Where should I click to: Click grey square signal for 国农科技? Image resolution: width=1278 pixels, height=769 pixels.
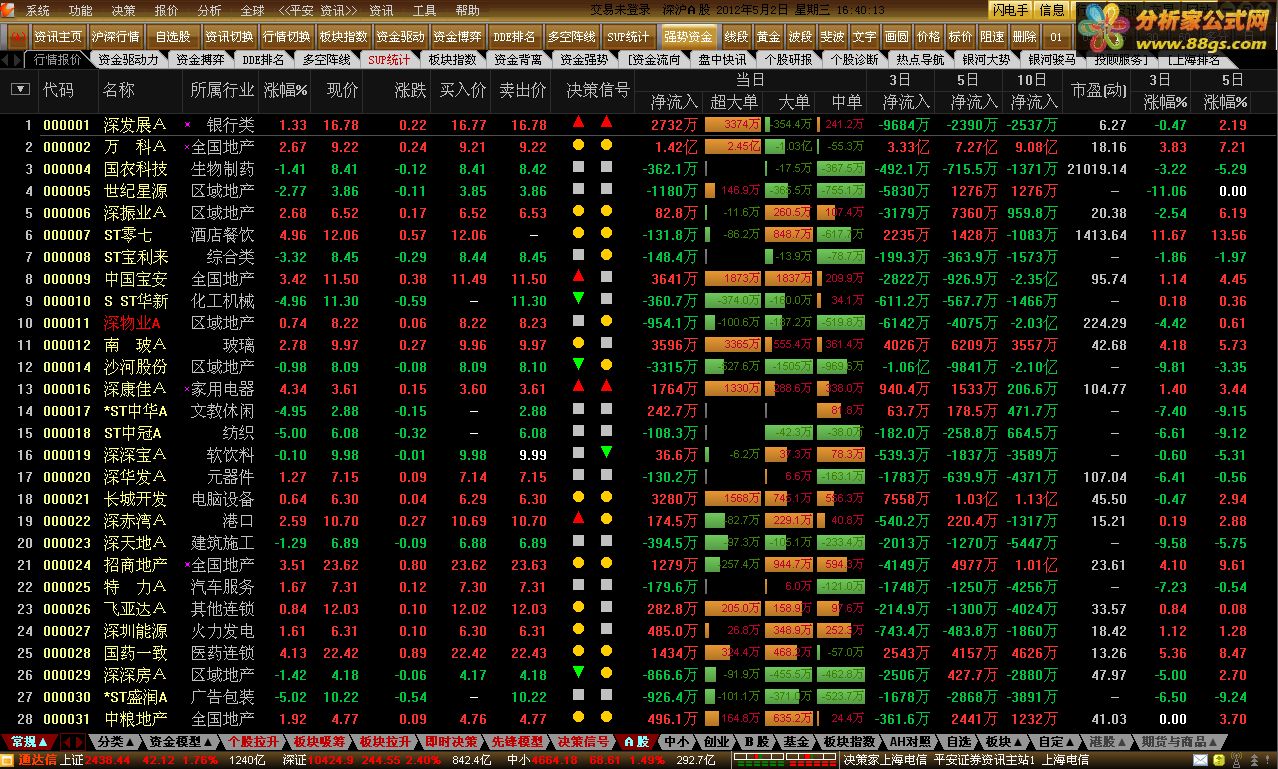tap(578, 167)
